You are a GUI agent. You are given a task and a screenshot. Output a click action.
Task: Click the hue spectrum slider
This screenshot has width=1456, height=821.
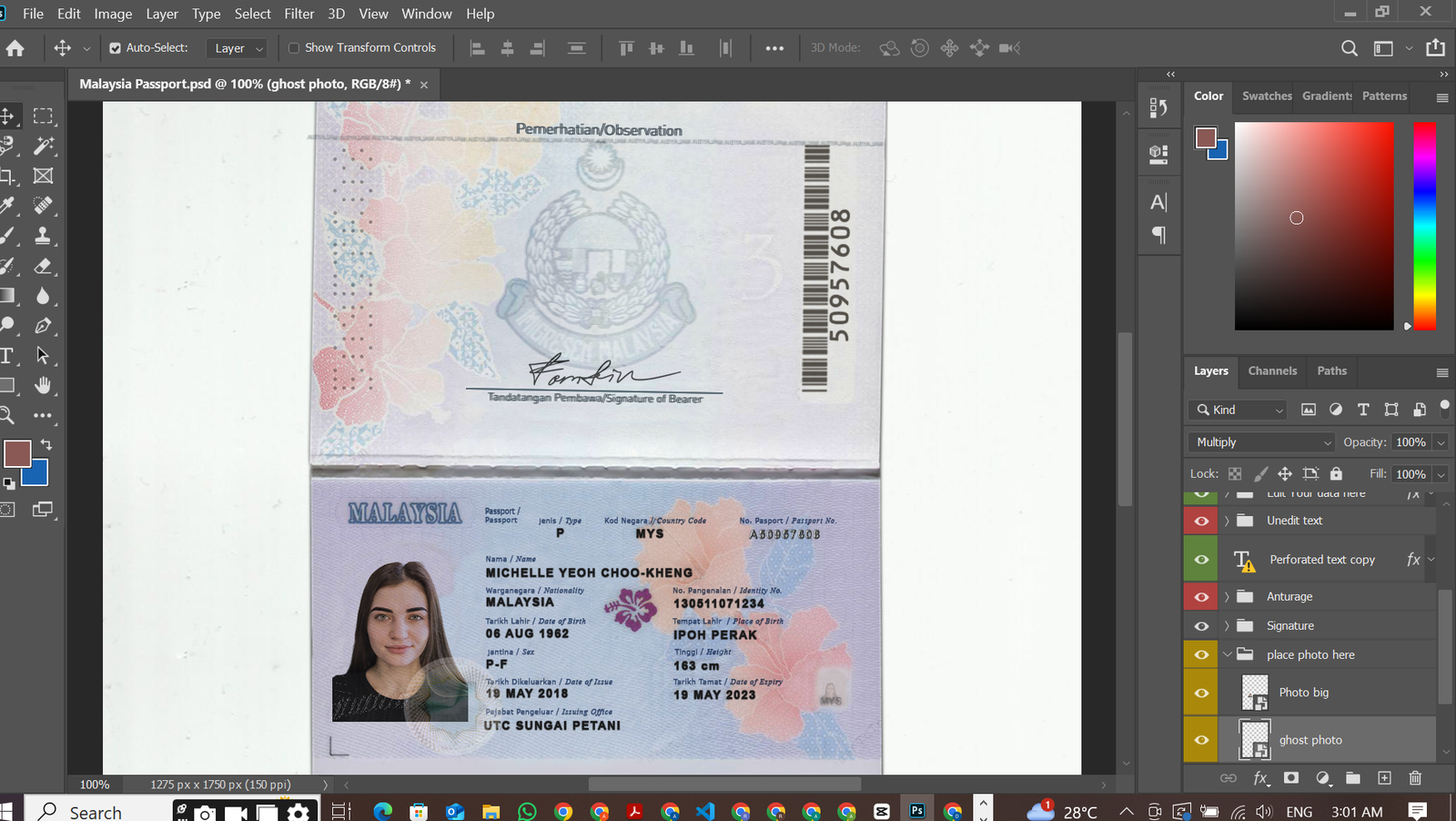(x=1425, y=226)
